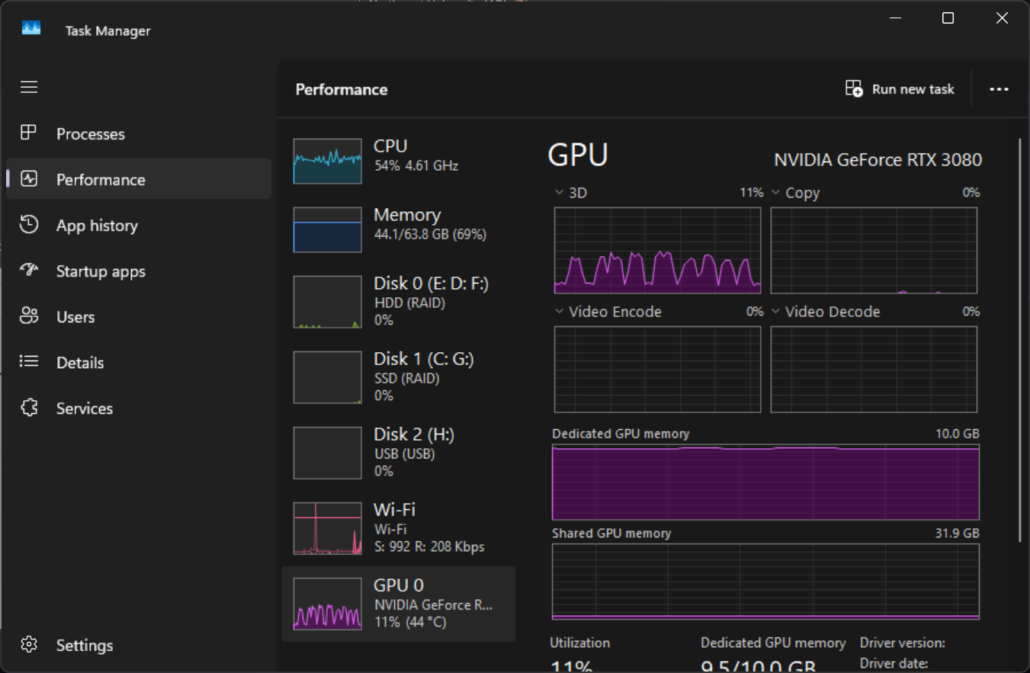Viewport: 1030px width, 673px height.
Task: Click the Services puzzle icon
Action: pos(29,408)
